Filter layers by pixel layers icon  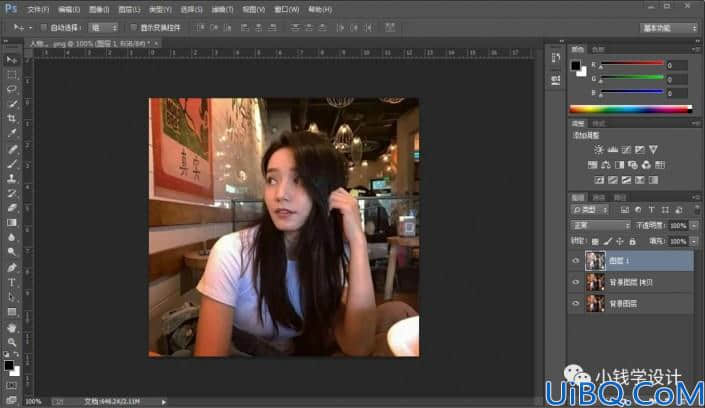[625, 210]
